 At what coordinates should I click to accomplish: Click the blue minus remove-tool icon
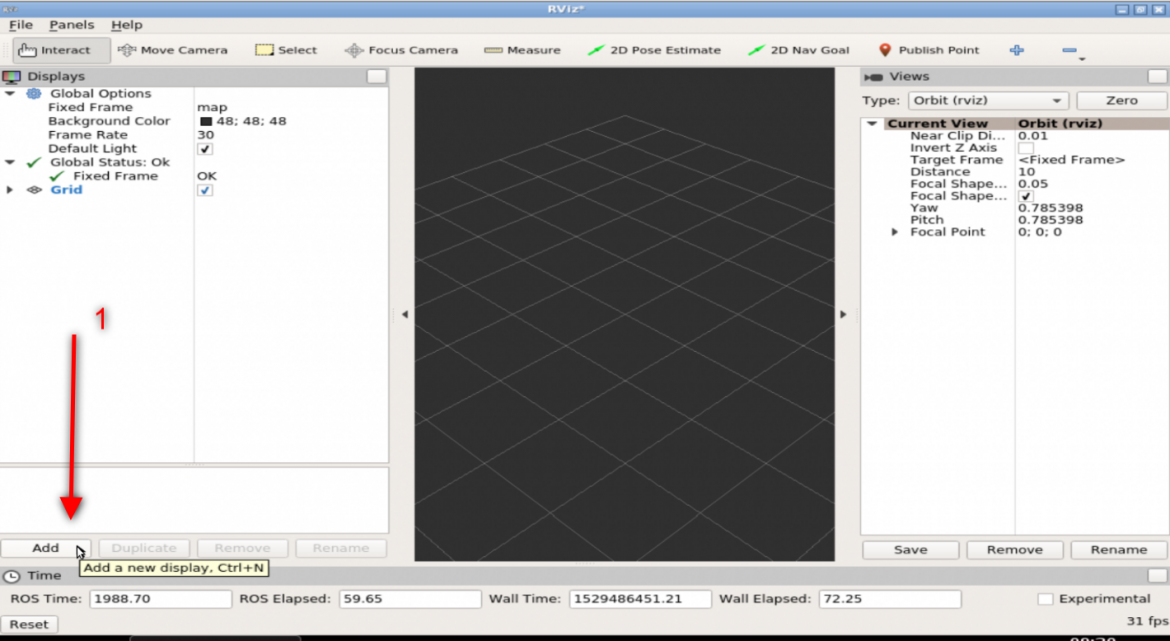1069,50
